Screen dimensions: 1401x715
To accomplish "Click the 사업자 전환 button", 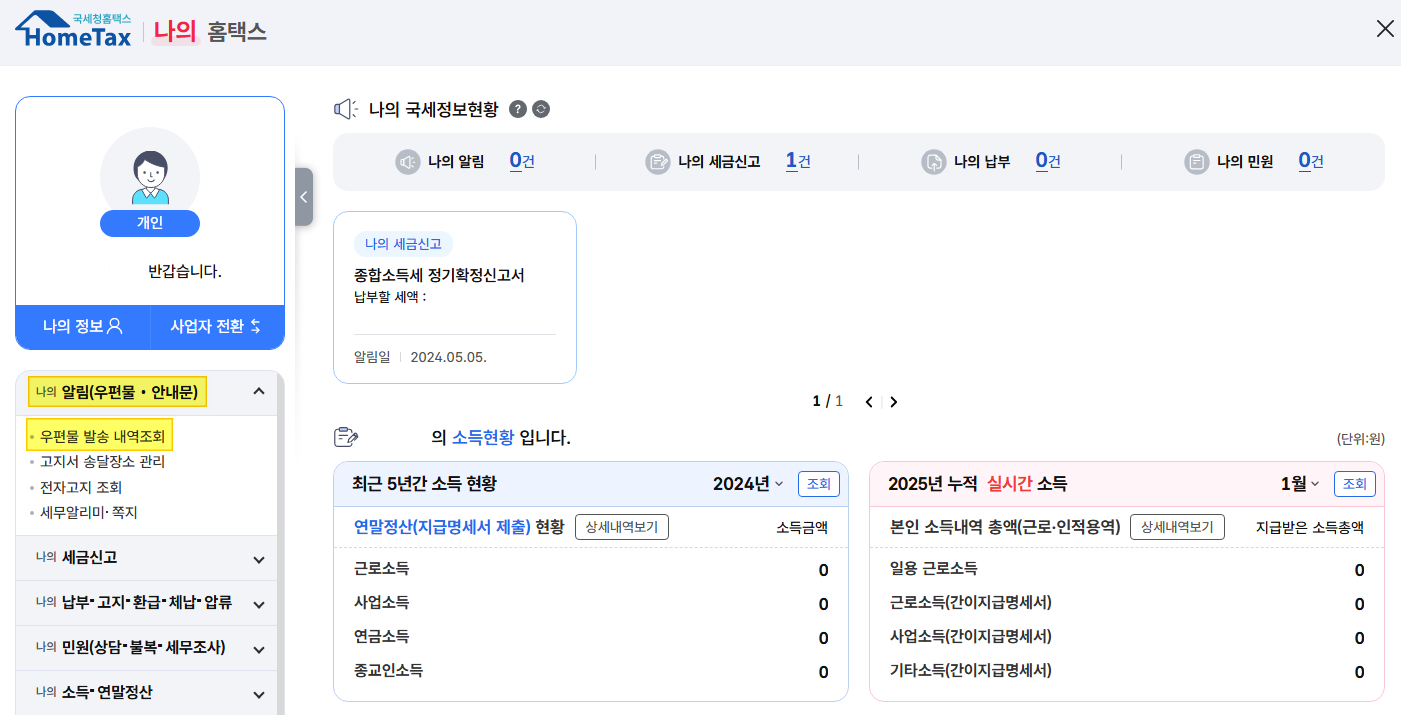I will click(217, 326).
